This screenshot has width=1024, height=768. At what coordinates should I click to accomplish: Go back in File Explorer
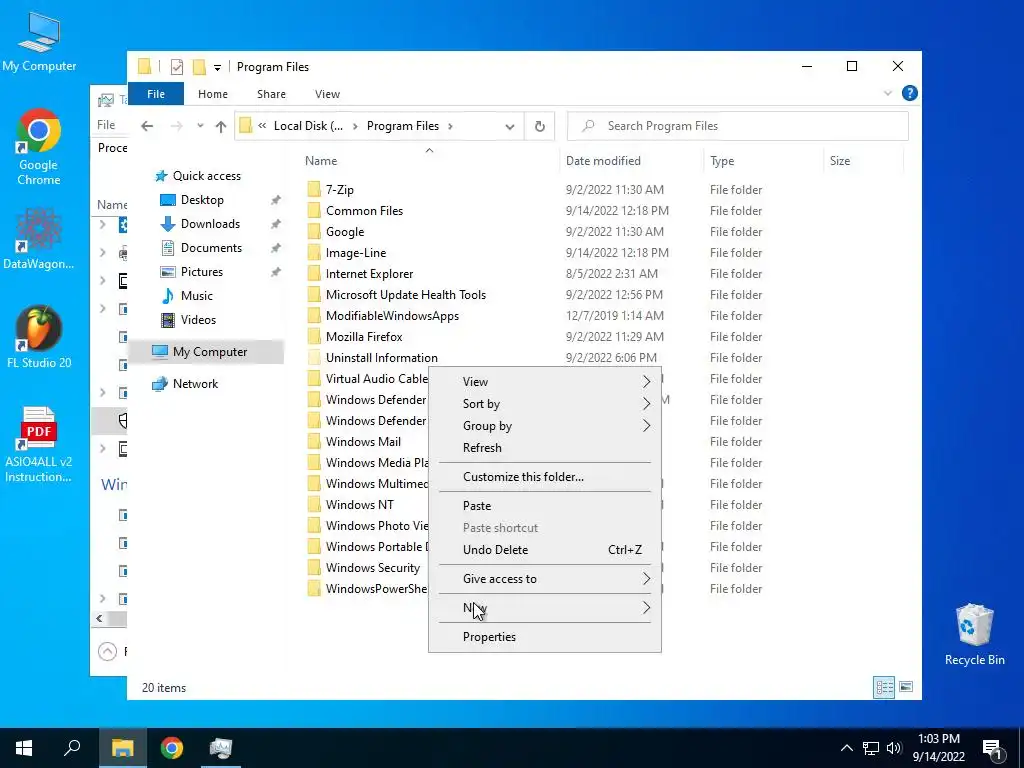click(147, 126)
